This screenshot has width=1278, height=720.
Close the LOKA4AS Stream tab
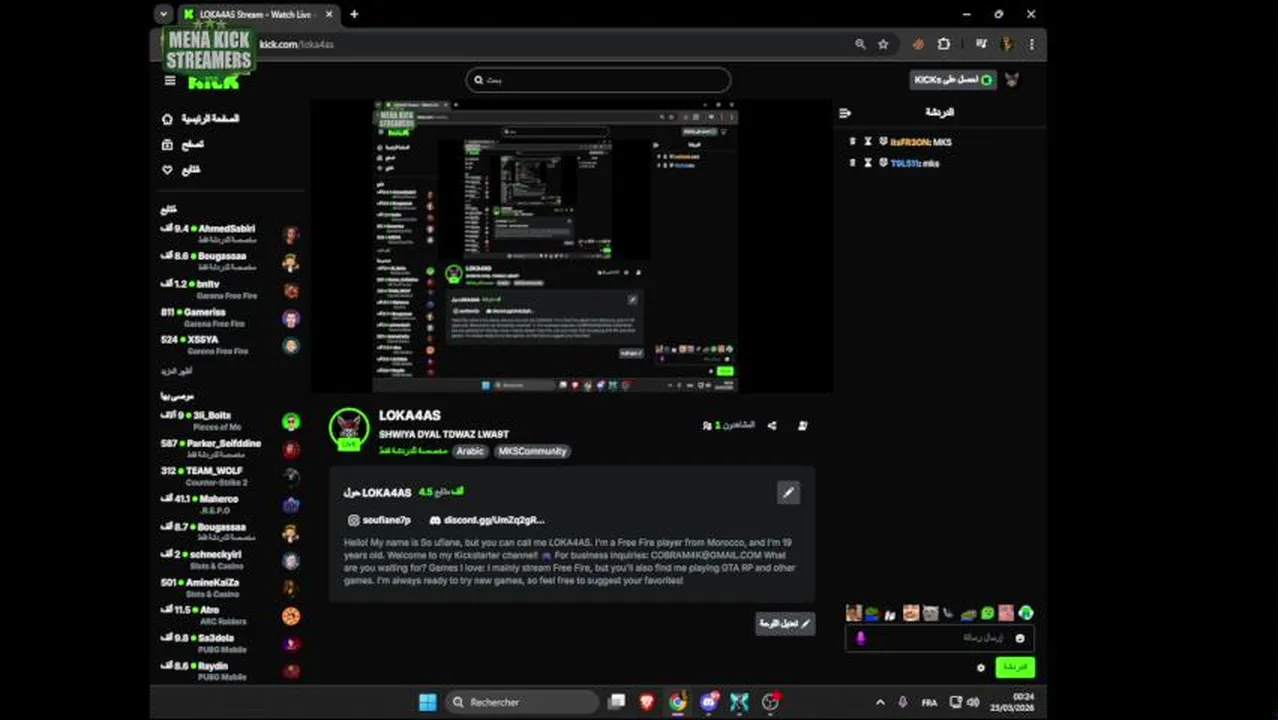[x=331, y=14]
